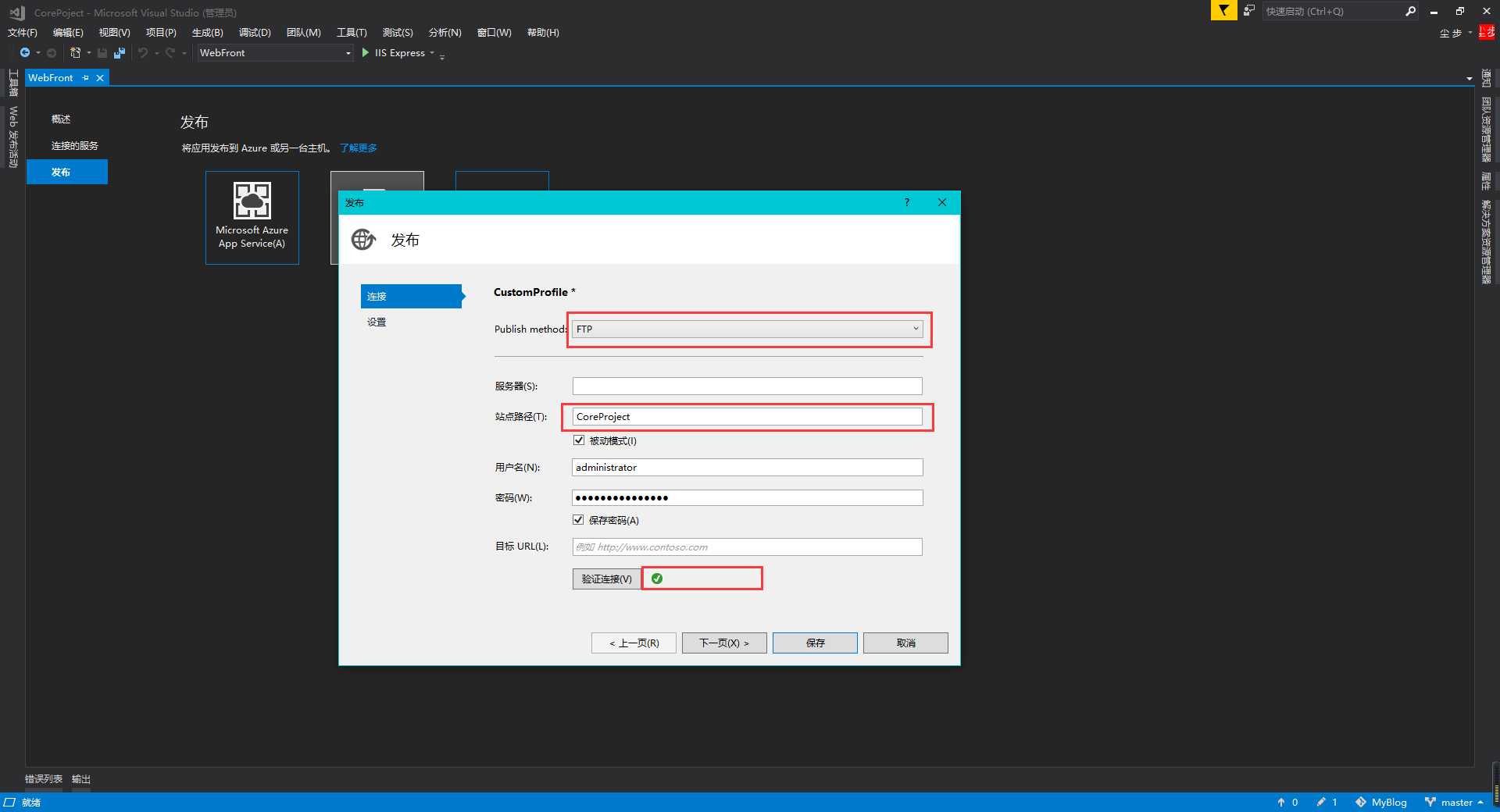
Task: Open the 生成(B) menu
Action: coord(207,33)
